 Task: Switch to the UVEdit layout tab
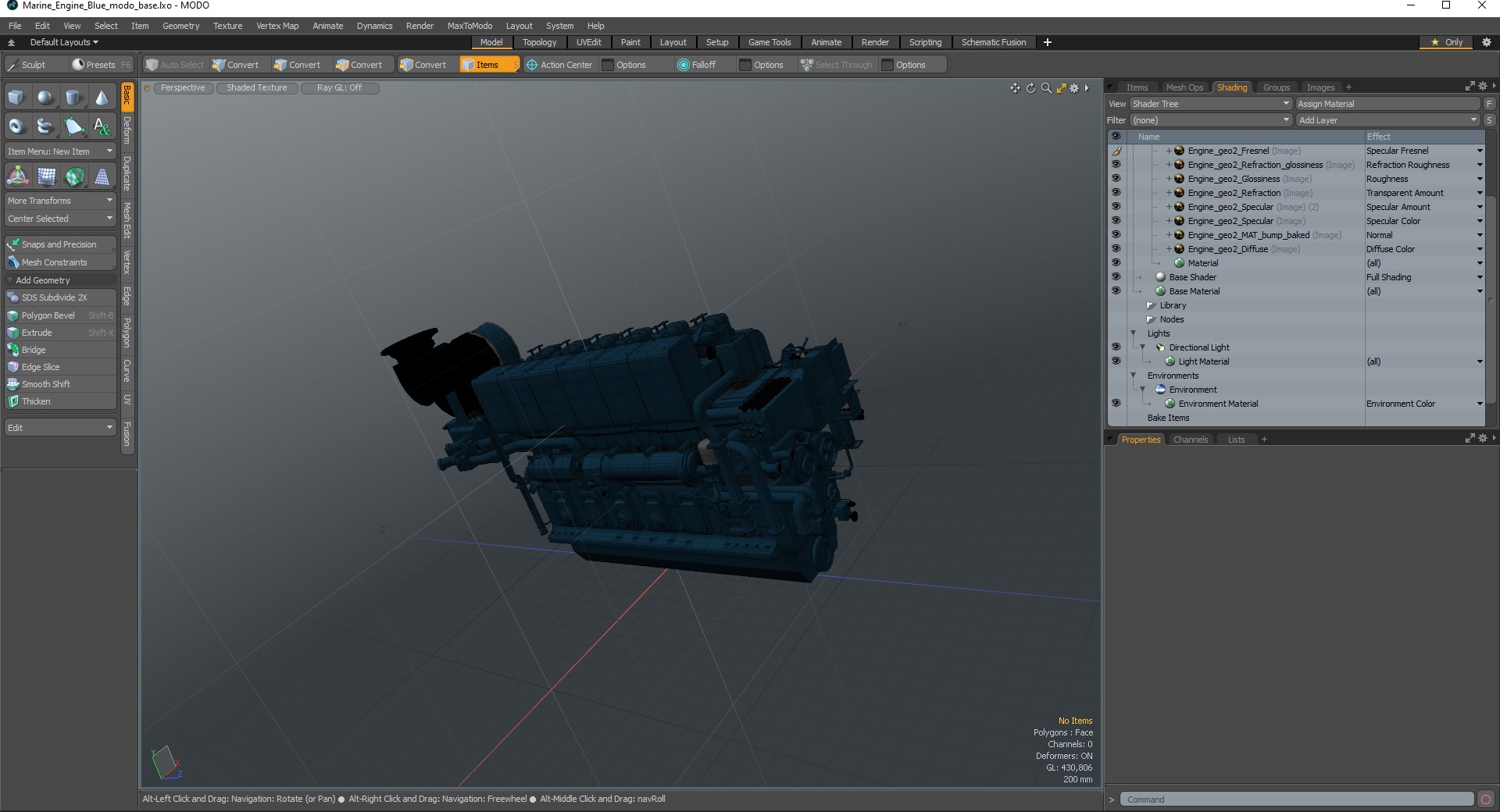(588, 42)
